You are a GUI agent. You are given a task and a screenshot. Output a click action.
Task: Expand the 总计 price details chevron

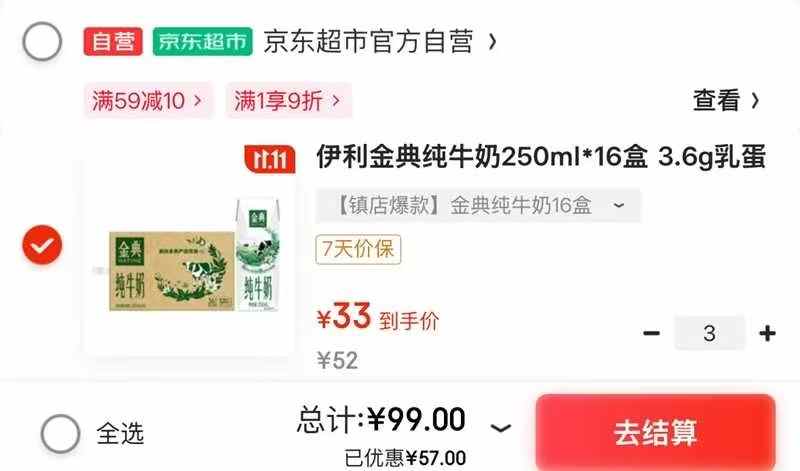[501, 428]
